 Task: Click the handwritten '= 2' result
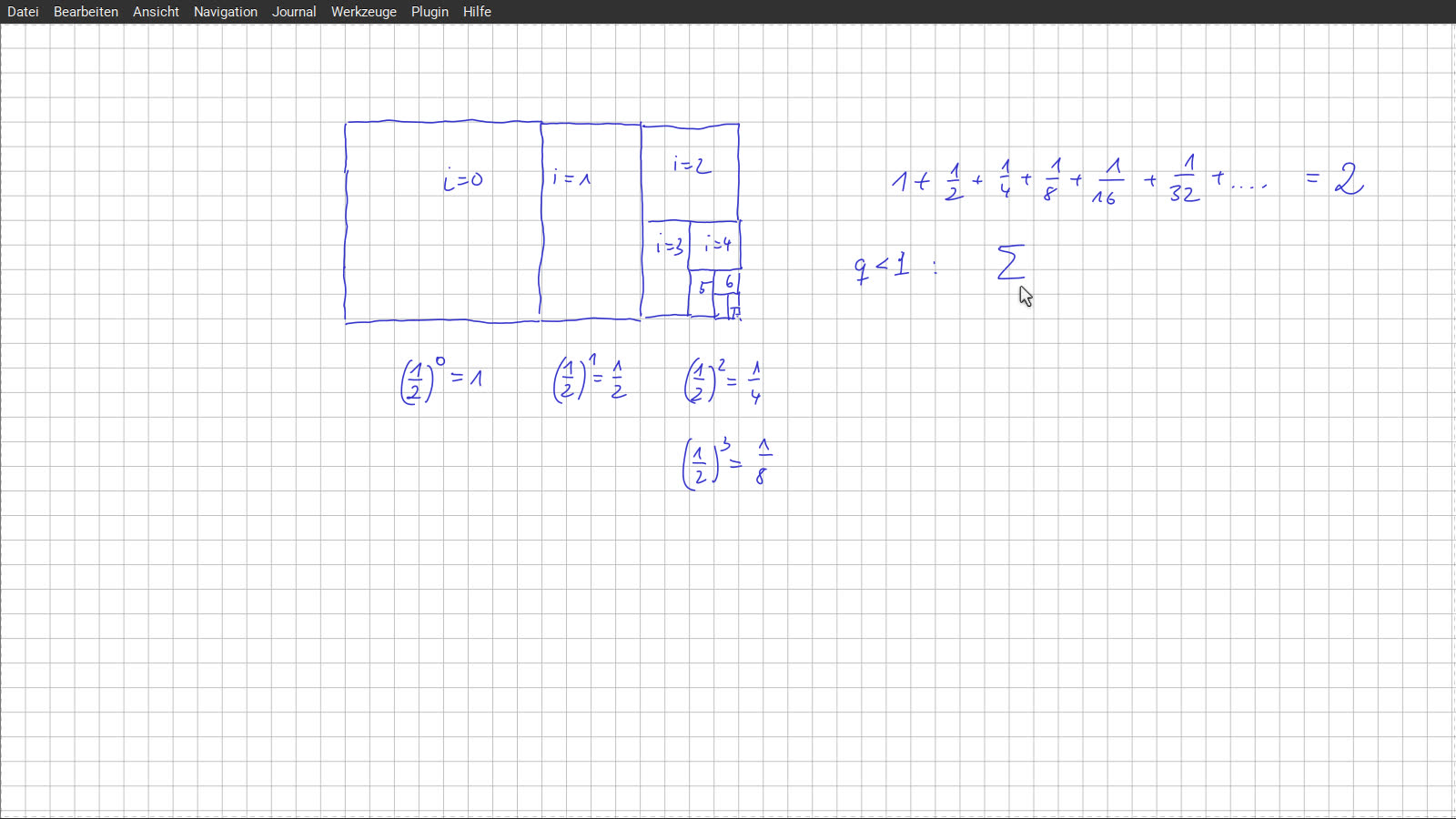coord(1335,177)
